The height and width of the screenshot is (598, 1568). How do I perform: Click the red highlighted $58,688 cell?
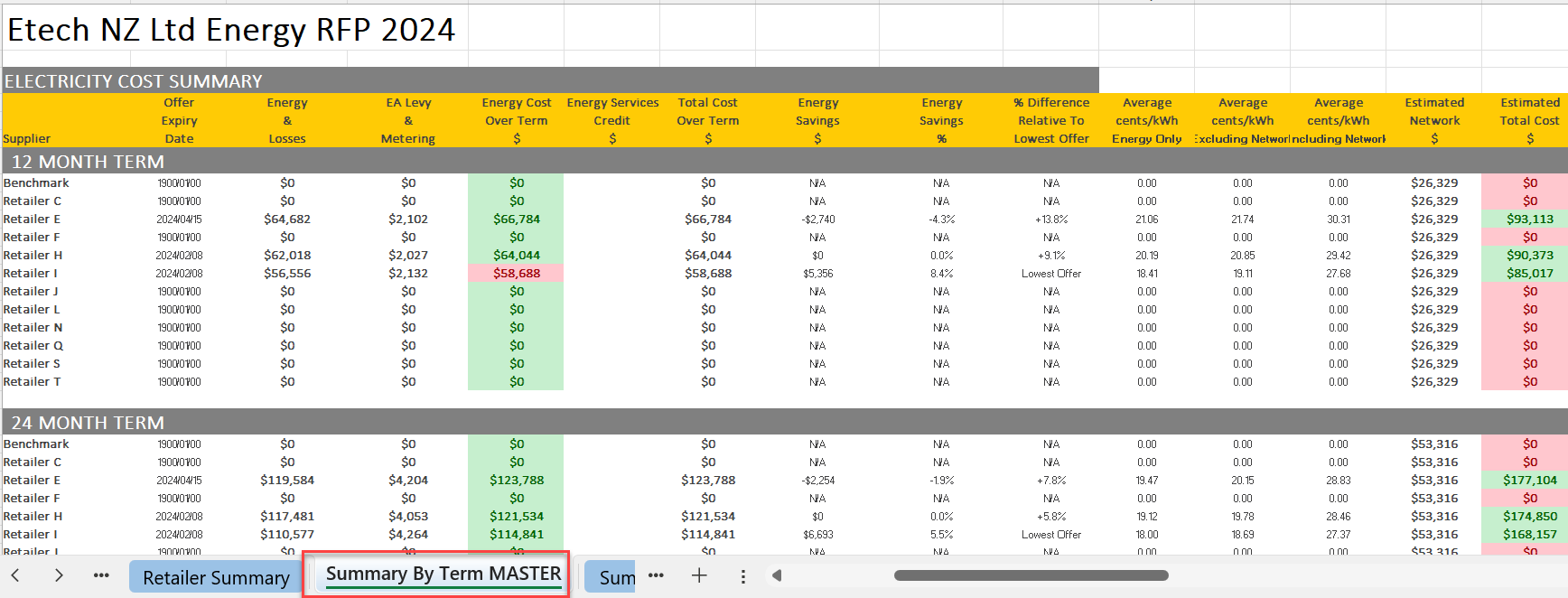pyautogui.click(x=516, y=273)
